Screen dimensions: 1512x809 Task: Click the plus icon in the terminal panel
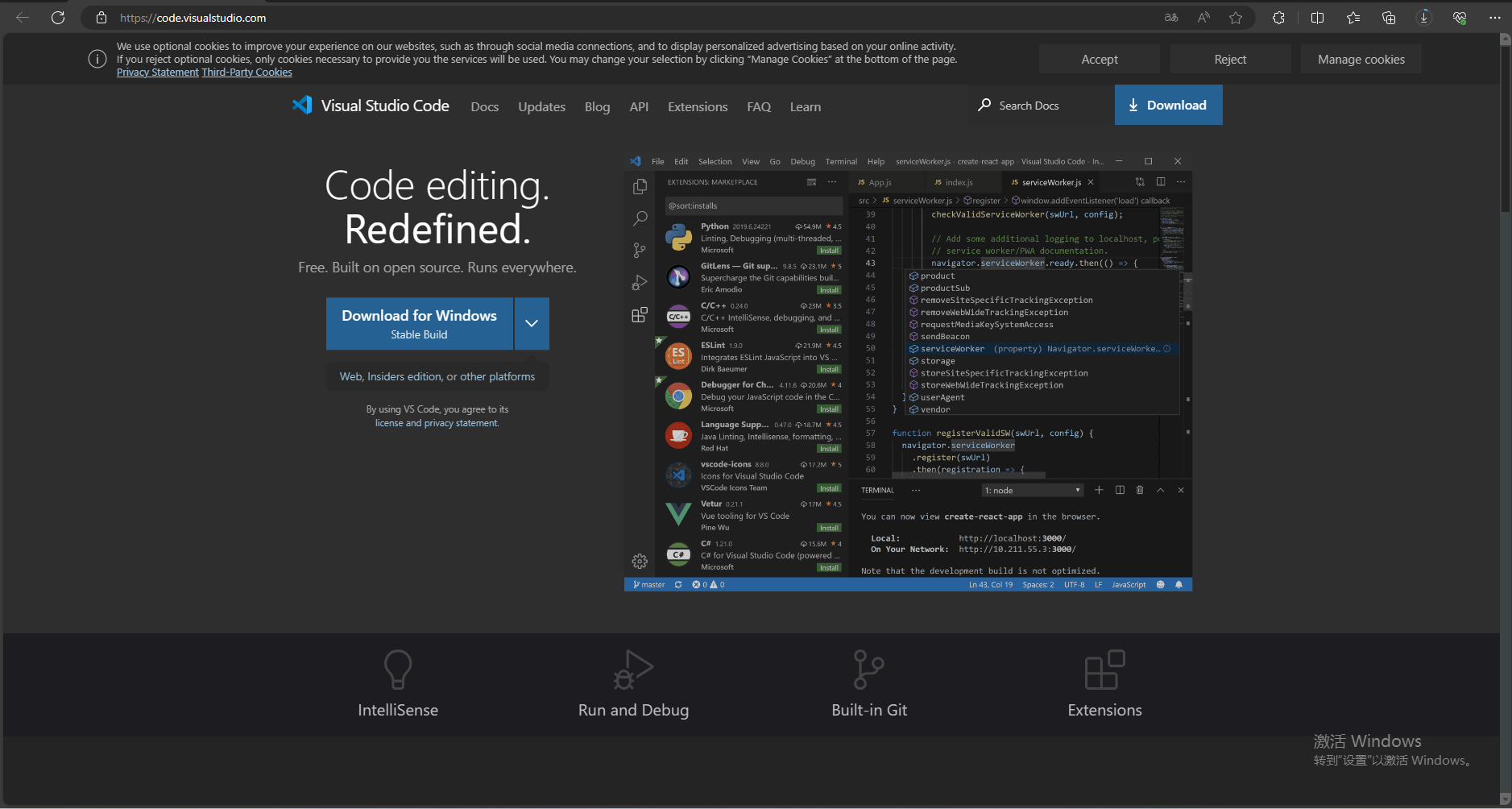(1099, 490)
